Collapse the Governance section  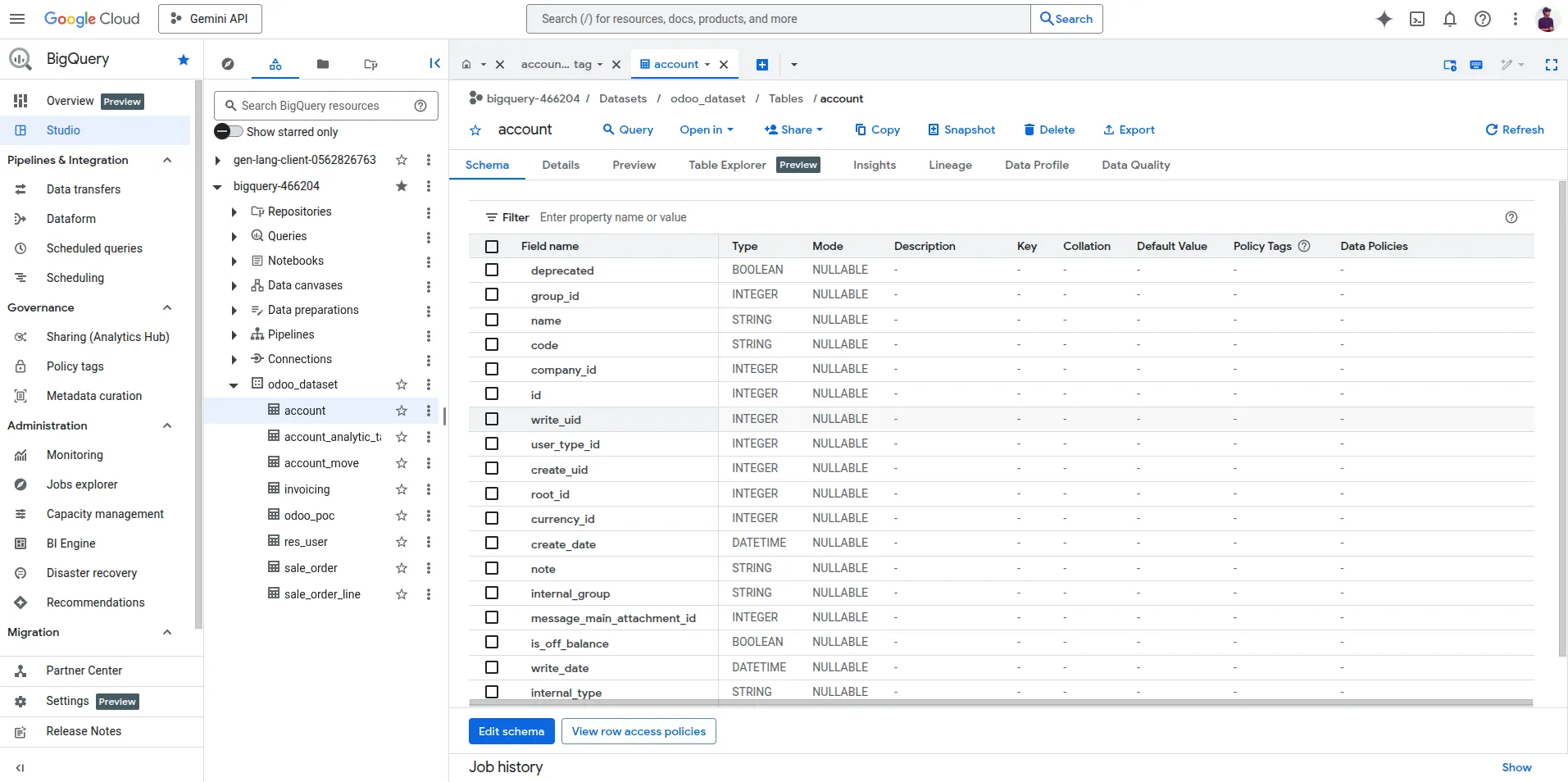(x=167, y=308)
